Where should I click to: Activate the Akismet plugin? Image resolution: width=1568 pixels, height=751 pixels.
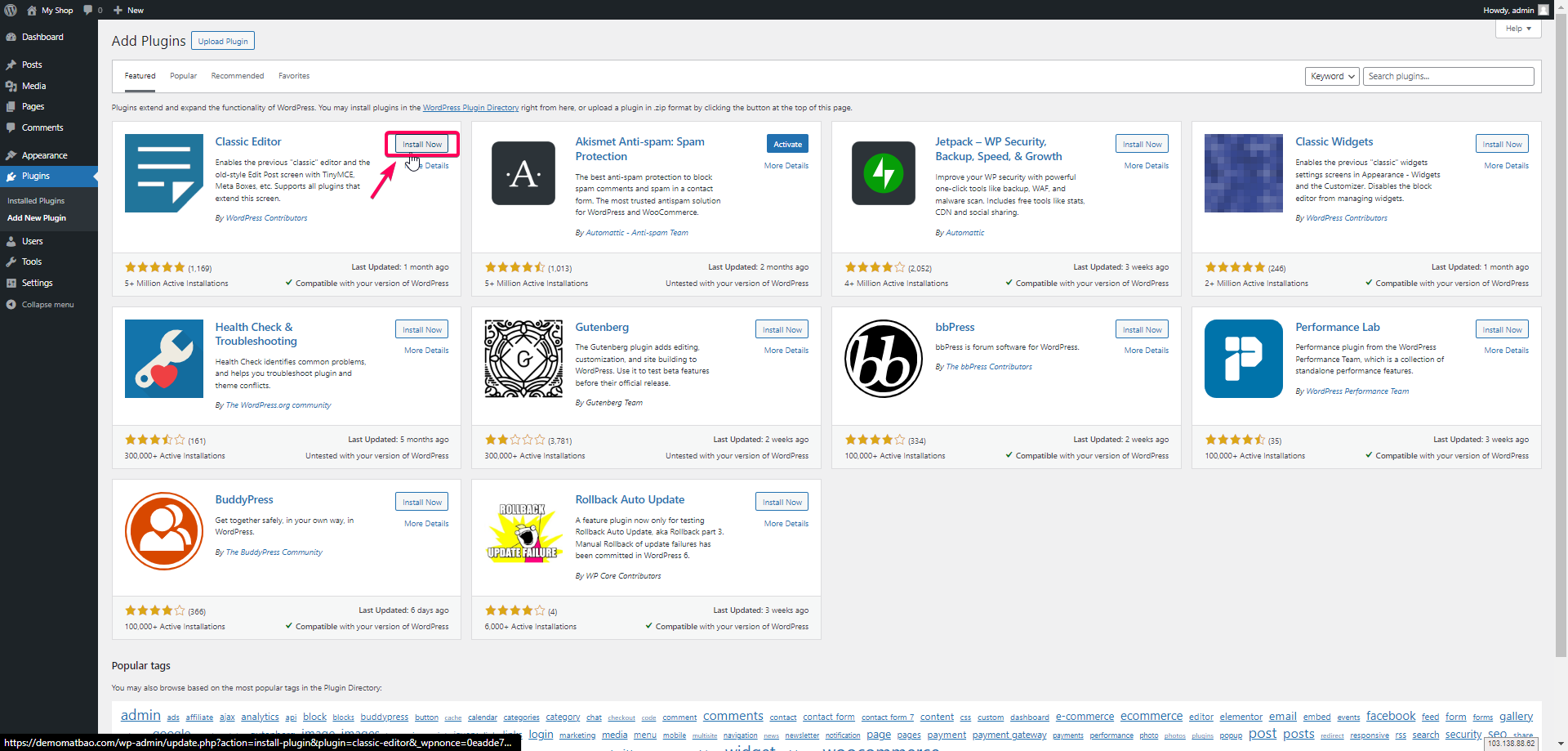(787, 144)
